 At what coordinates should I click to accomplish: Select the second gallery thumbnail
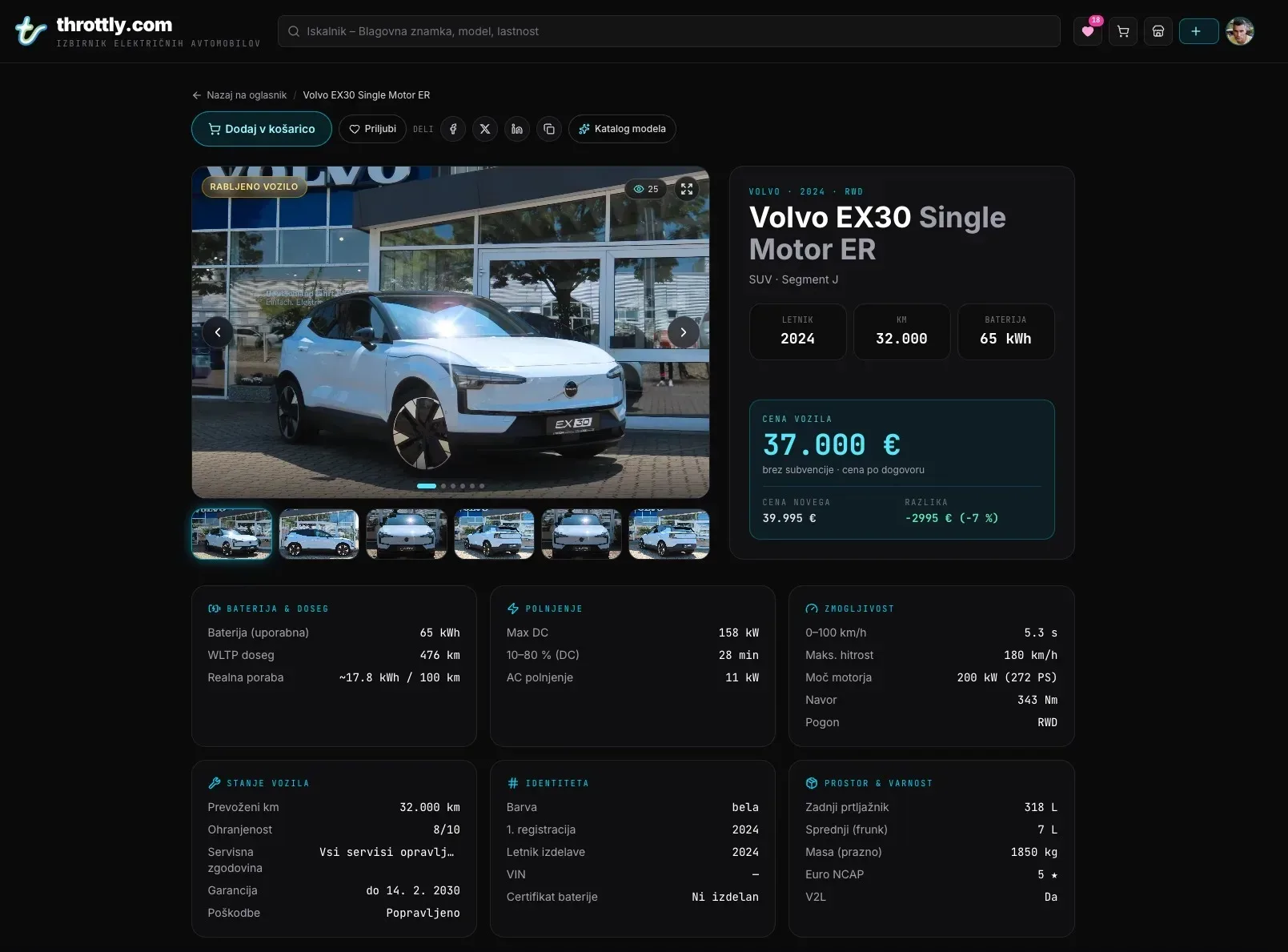tap(319, 533)
